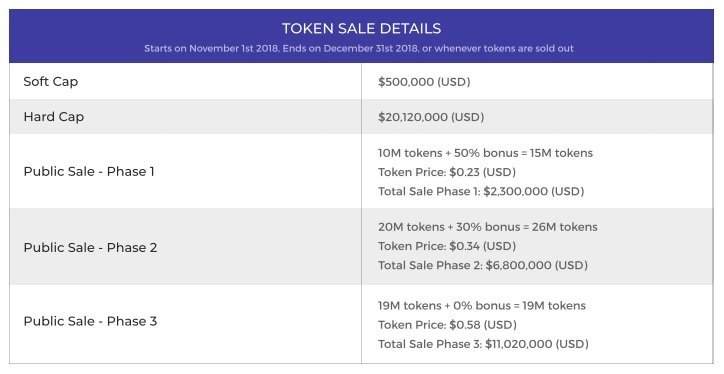
Task: Select the Public Sale - Phase 1 label
Action: [89, 171]
